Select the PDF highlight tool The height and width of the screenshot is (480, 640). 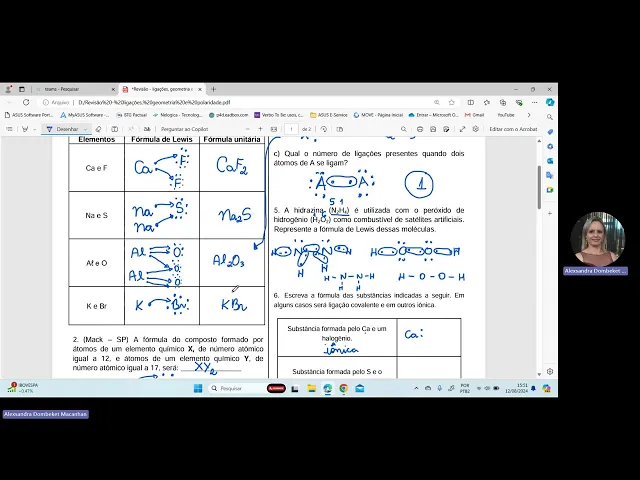point(25,129)
